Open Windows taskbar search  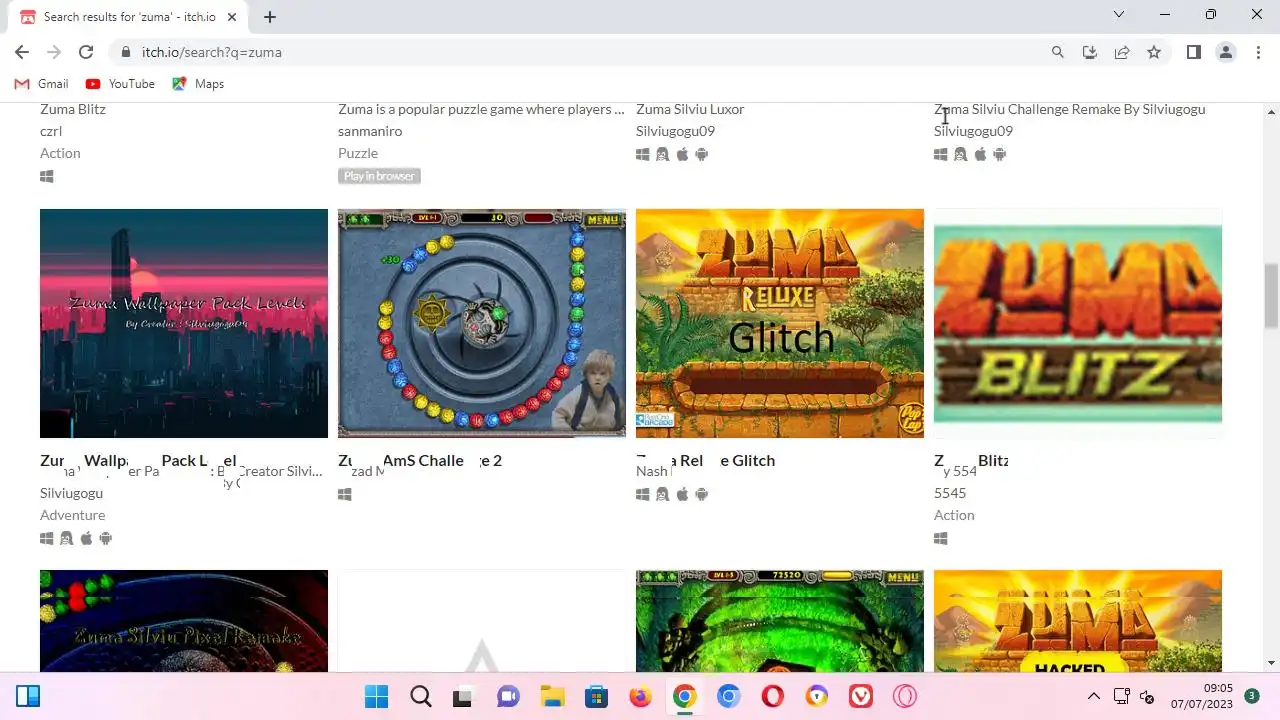pos(420,696)
